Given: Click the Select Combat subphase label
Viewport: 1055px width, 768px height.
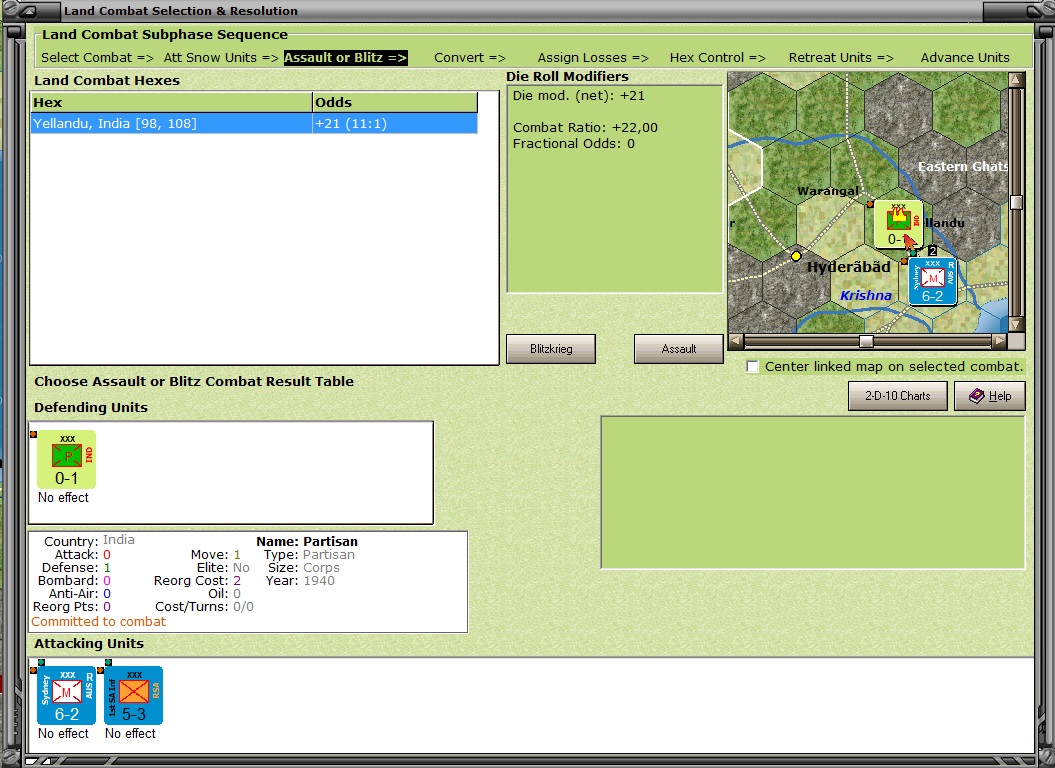Looking at the screenshot, I should point(98,58).
